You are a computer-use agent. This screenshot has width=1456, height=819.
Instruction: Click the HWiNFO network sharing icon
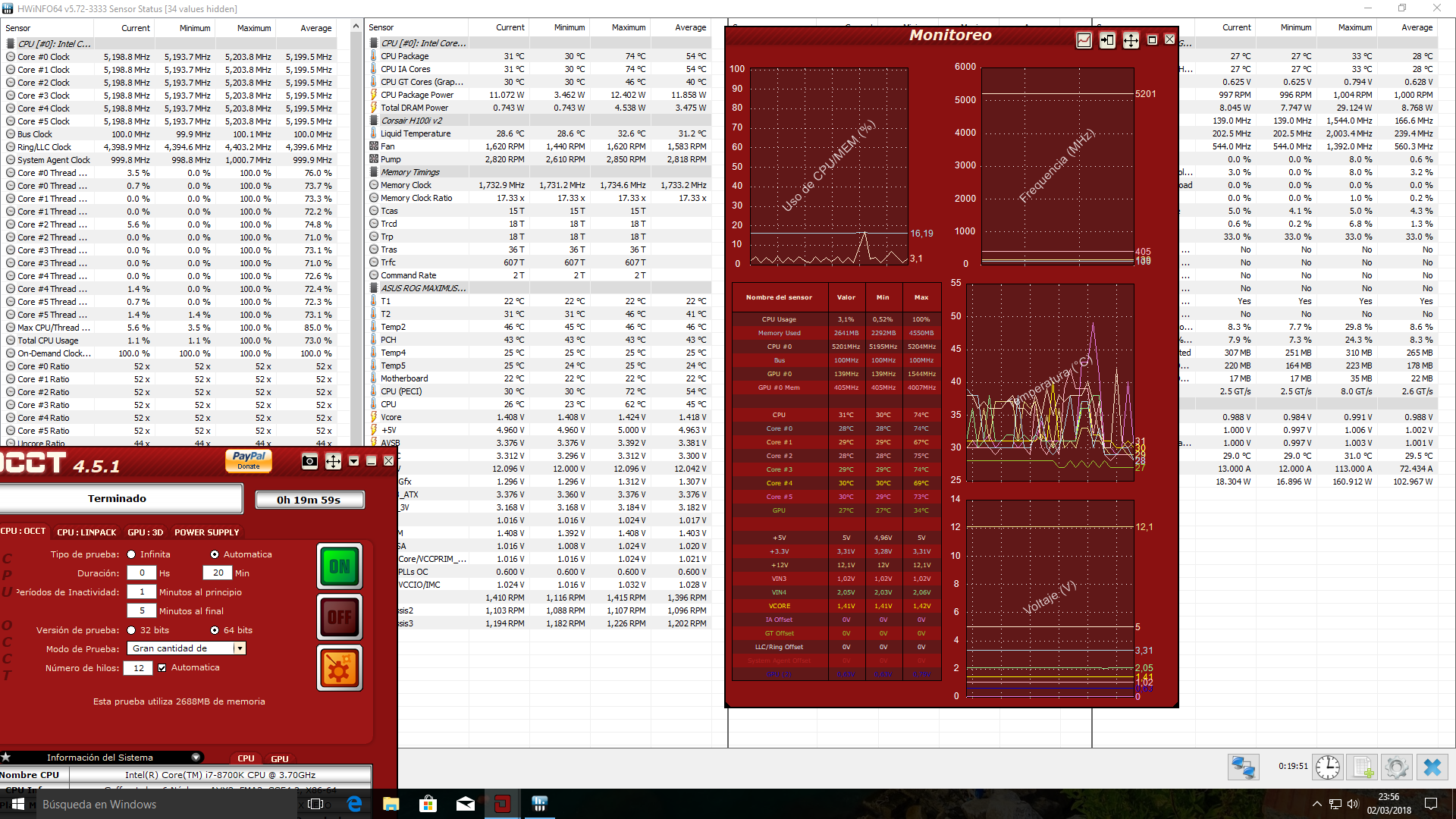1244,767
